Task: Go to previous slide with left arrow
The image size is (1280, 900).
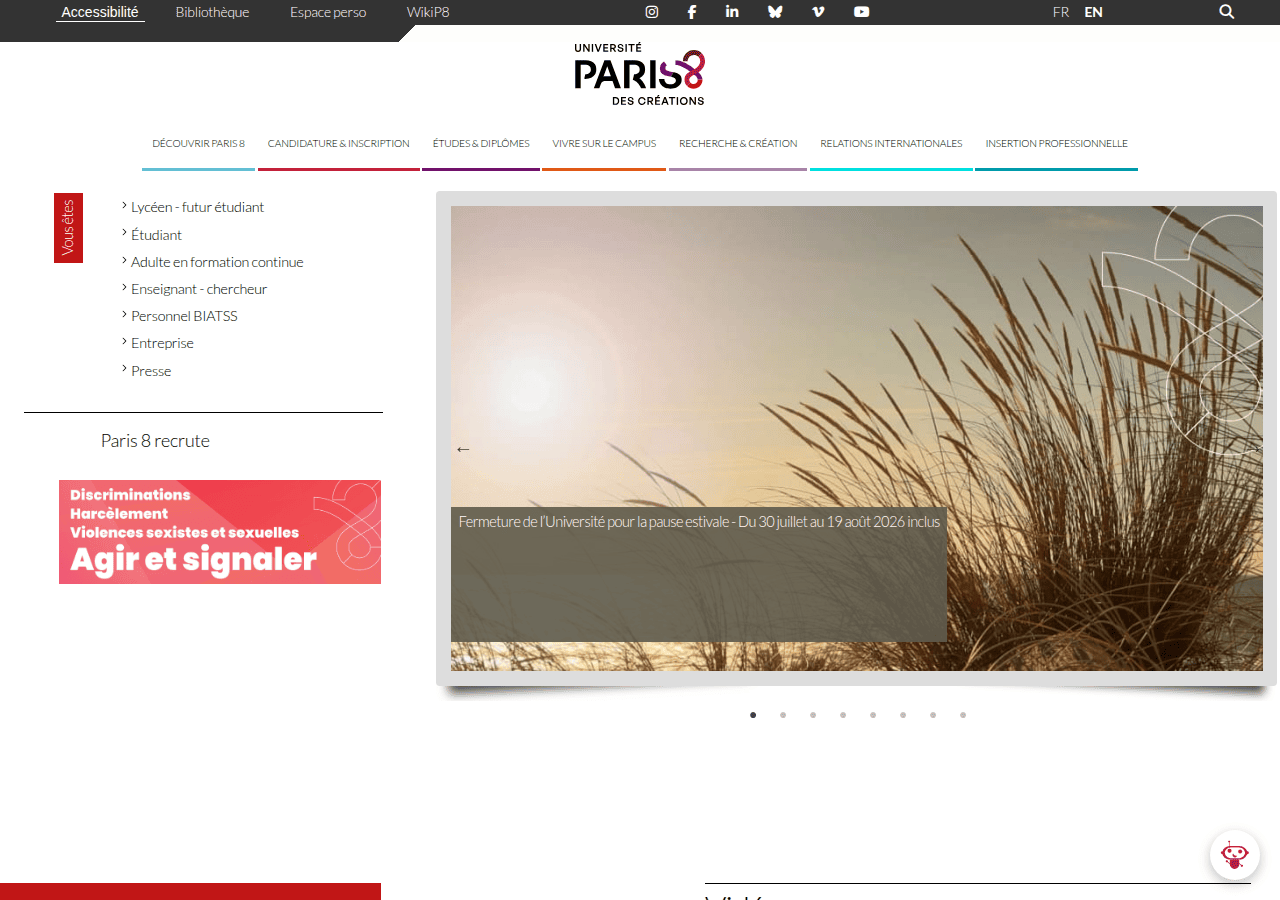Action: pyautogui.click(x=463, y=450)
